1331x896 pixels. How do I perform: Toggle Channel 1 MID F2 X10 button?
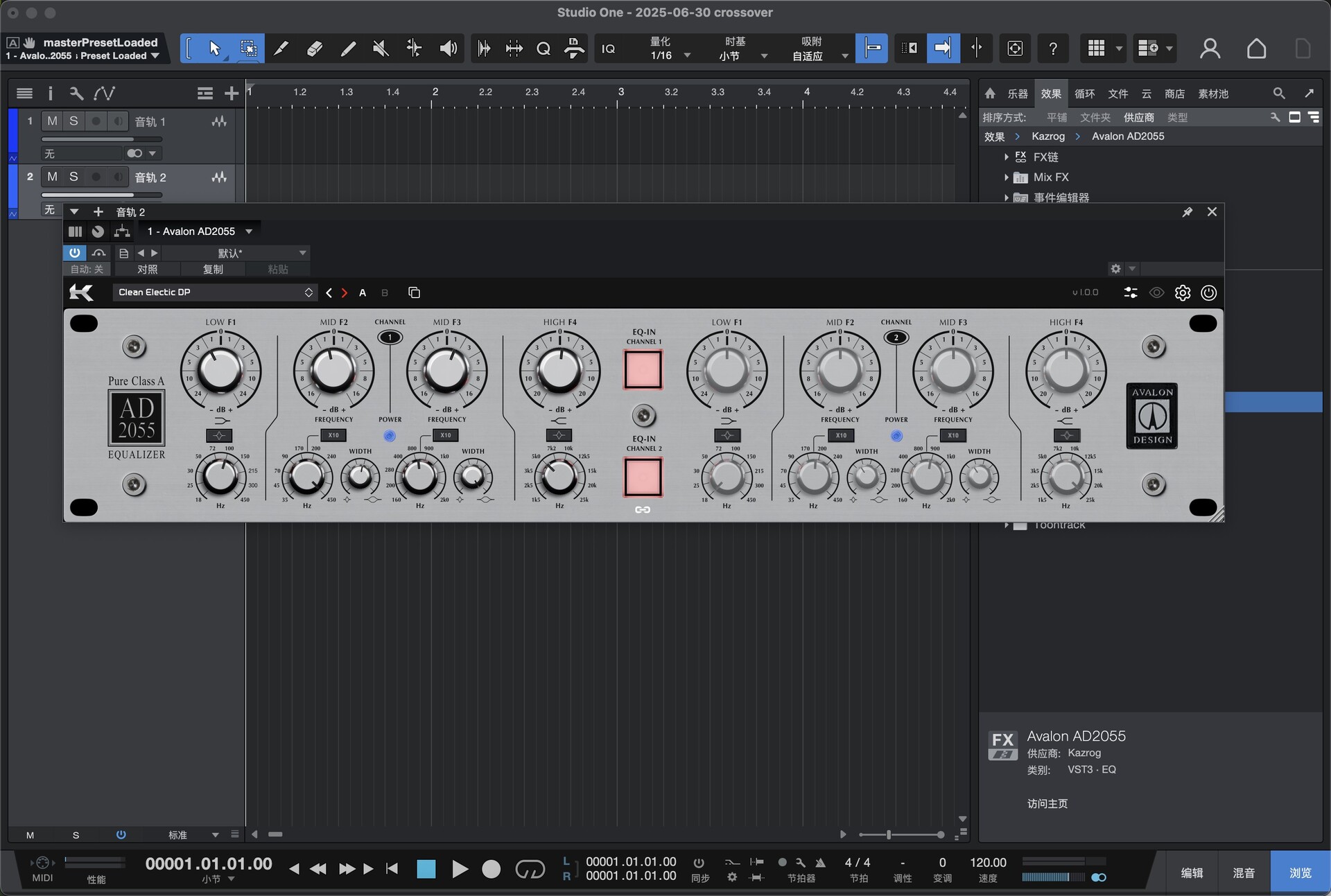333,435
